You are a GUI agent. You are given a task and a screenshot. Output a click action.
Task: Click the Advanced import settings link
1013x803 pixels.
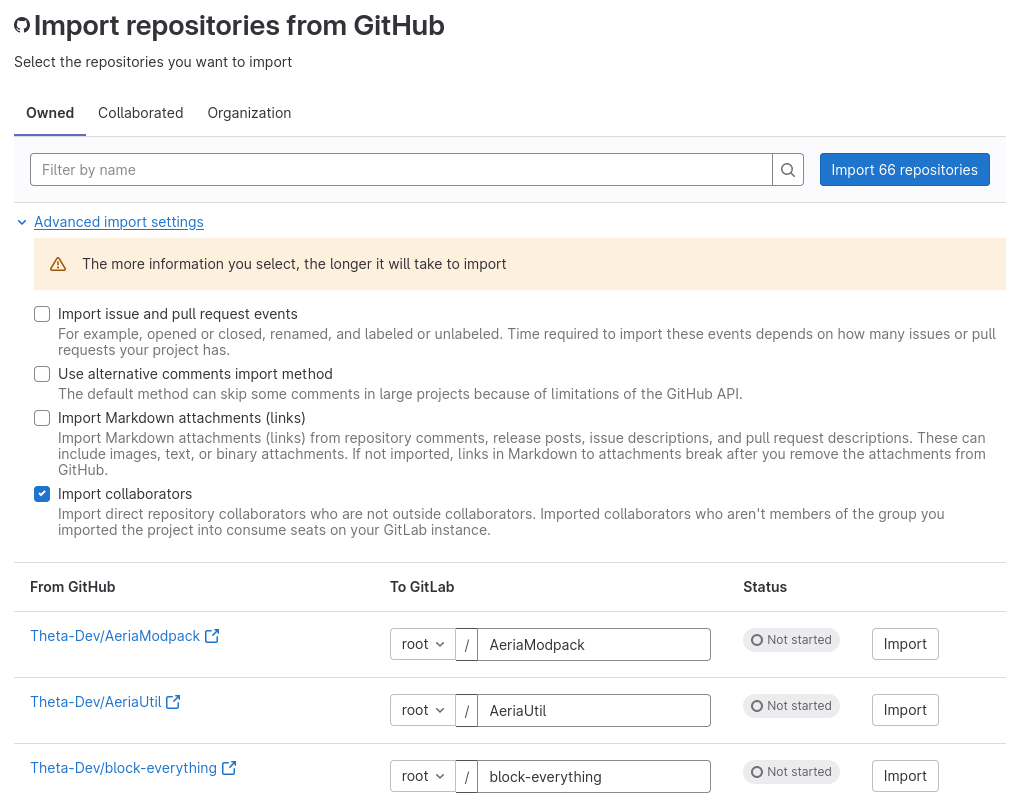pyautogui.click(x=119, y=222)
